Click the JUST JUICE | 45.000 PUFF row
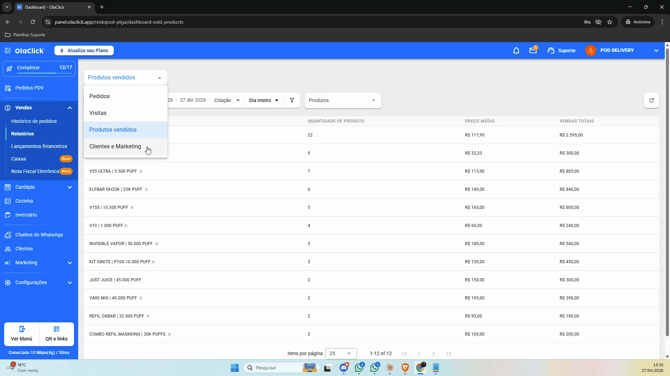 click(371, 280)
